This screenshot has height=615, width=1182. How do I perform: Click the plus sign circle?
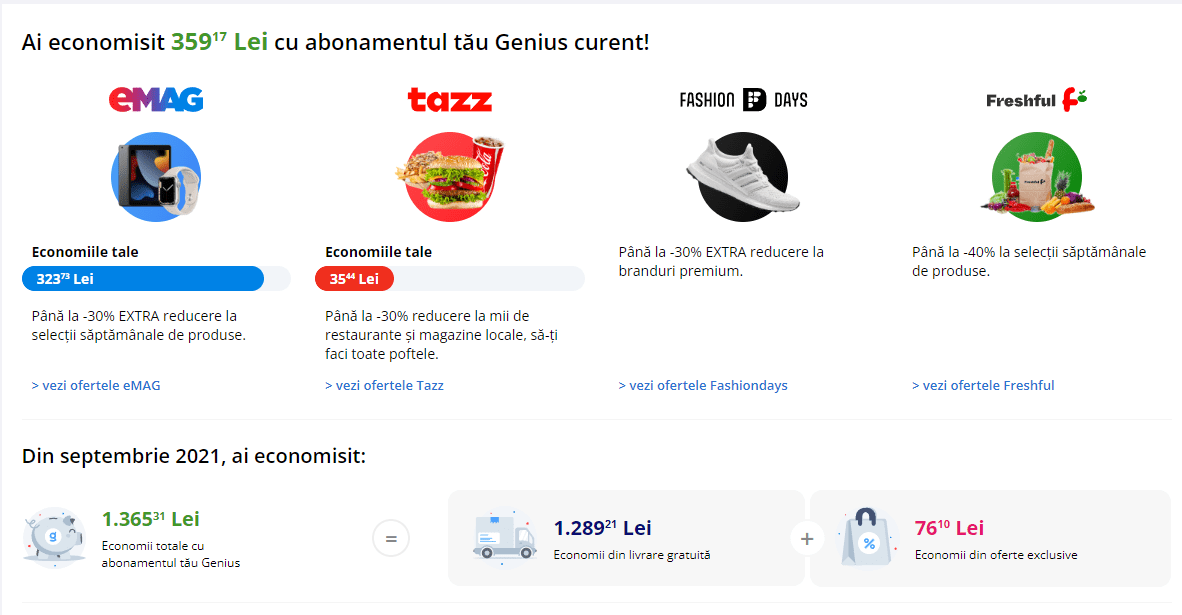click(807, 539)
